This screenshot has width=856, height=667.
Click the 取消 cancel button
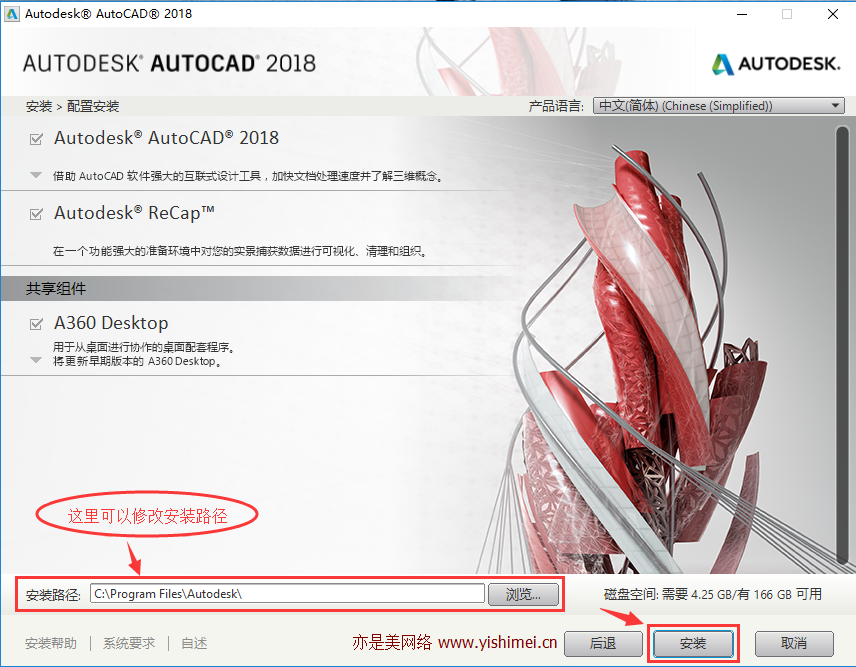pos(794,644)
